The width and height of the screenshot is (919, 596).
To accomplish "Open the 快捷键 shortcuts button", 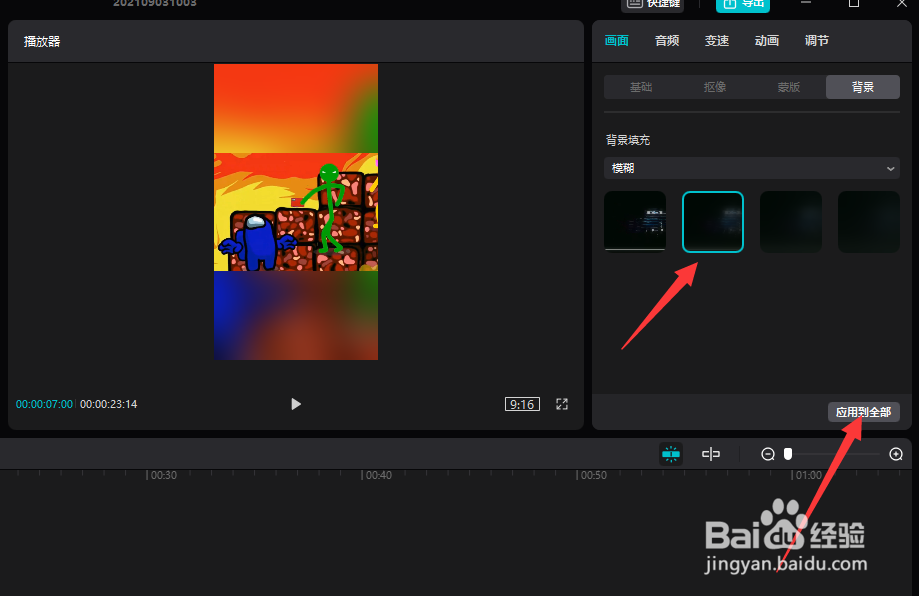I will tap(653, 5).
